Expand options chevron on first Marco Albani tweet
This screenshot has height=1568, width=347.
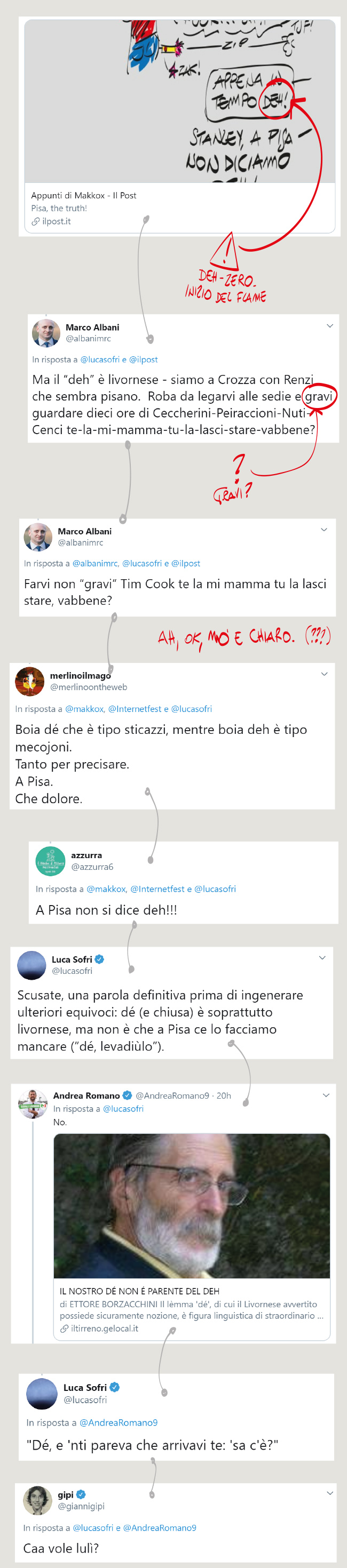(x=330, y=326)
